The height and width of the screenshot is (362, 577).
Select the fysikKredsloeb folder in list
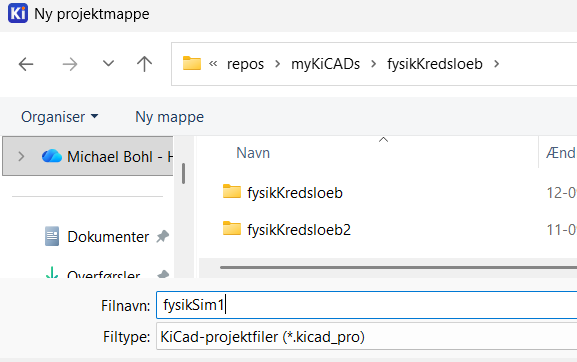(x=295, y=193)
